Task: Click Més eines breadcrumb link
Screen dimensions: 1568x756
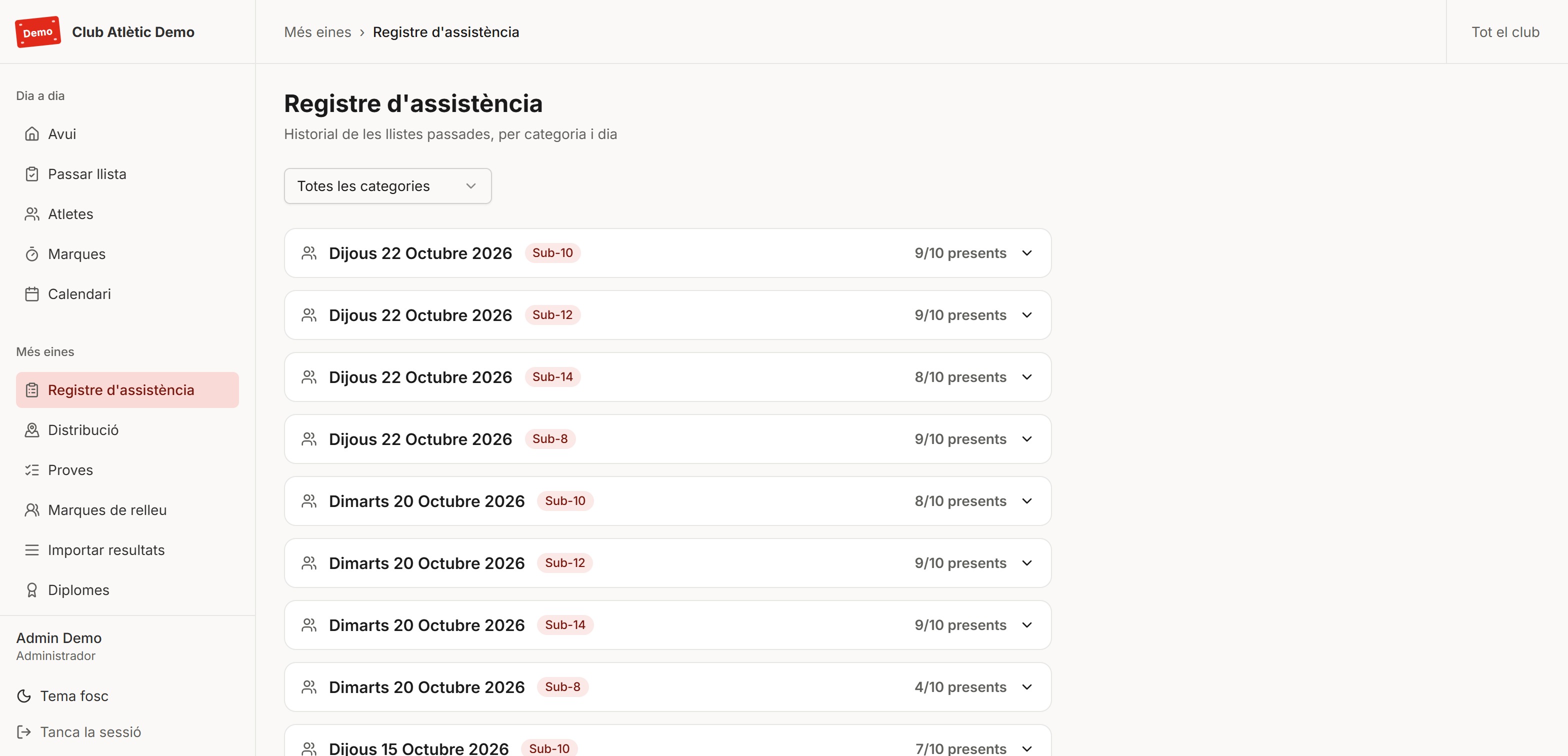Action: 317,32
